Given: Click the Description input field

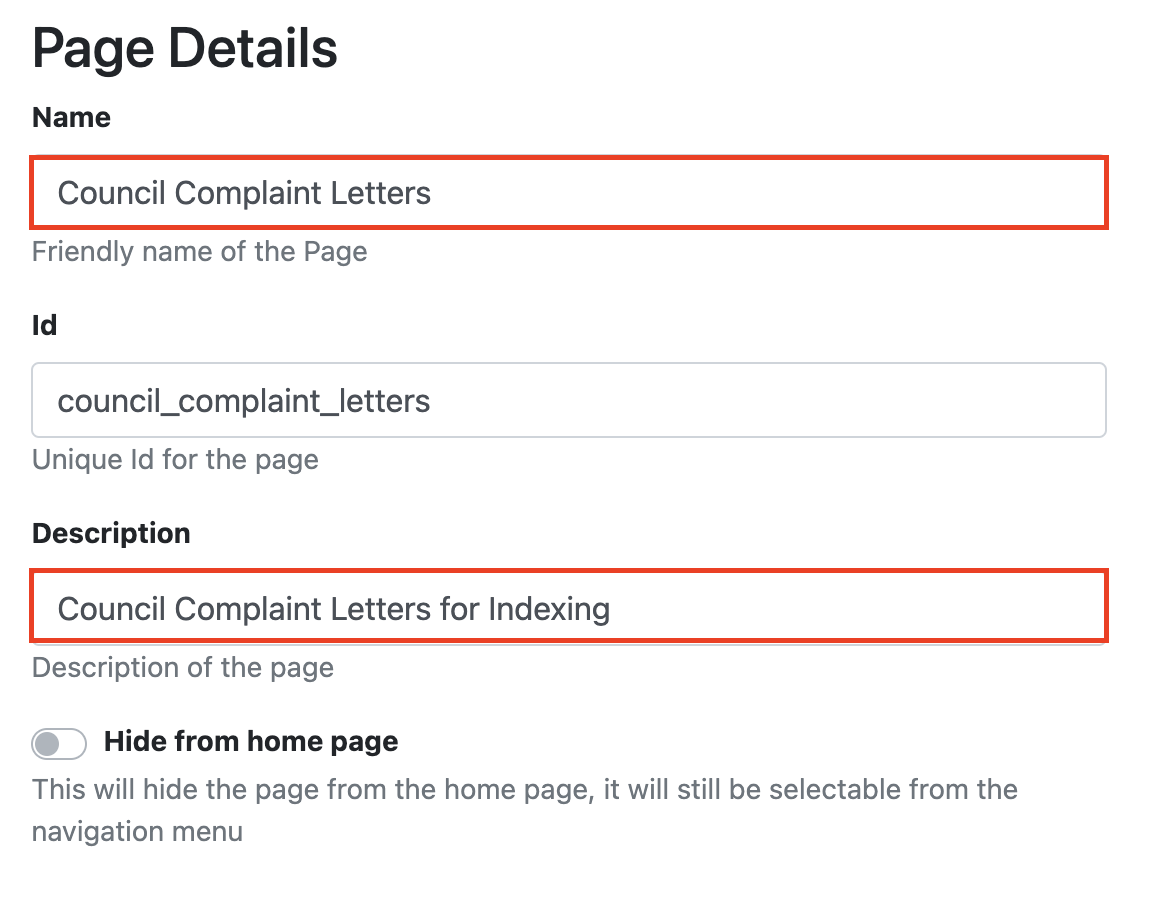Looking at the screenshot, I should (x=568, y=608).
